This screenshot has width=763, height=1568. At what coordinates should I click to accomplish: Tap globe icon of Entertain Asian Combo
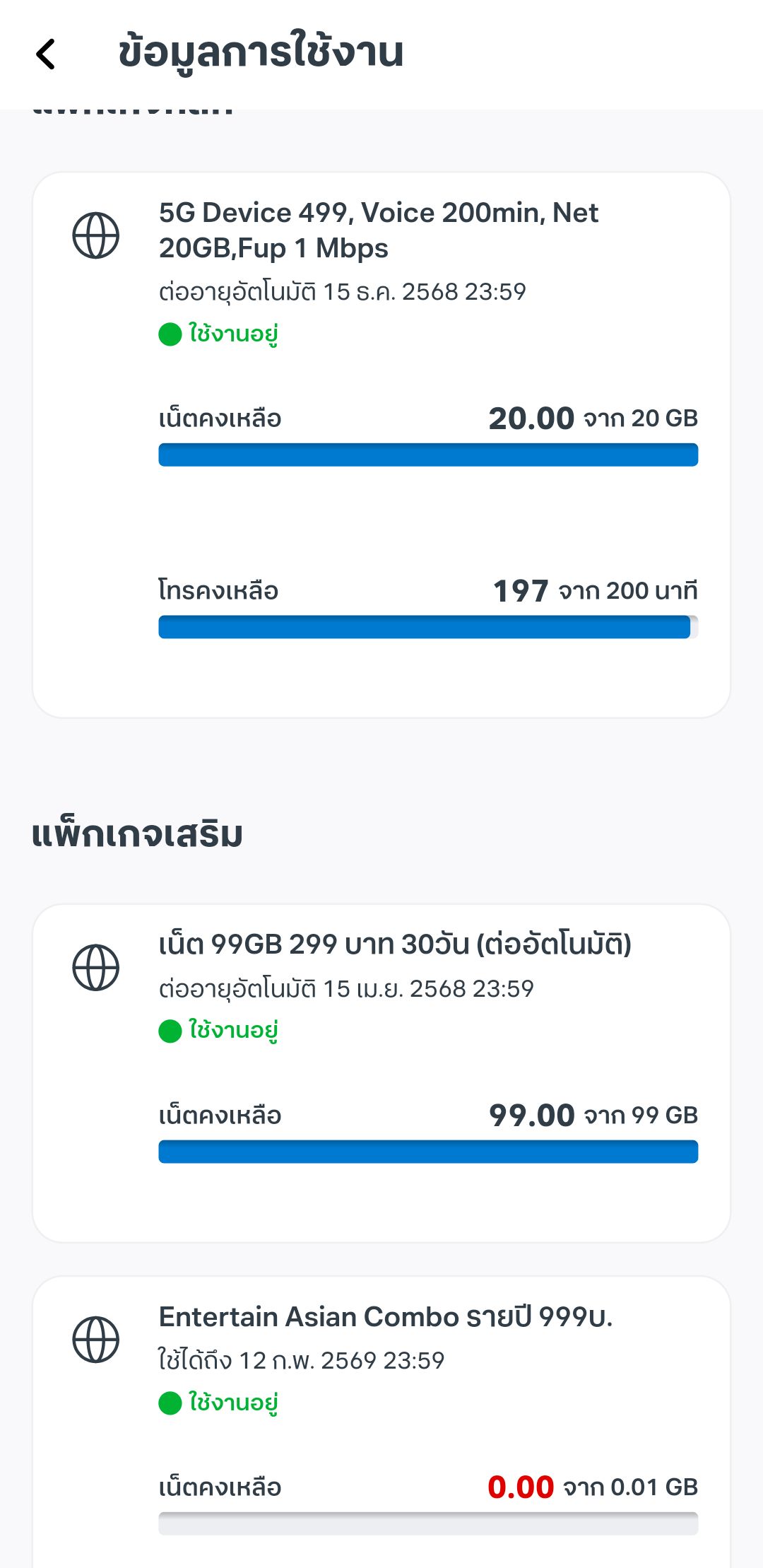96,1340
